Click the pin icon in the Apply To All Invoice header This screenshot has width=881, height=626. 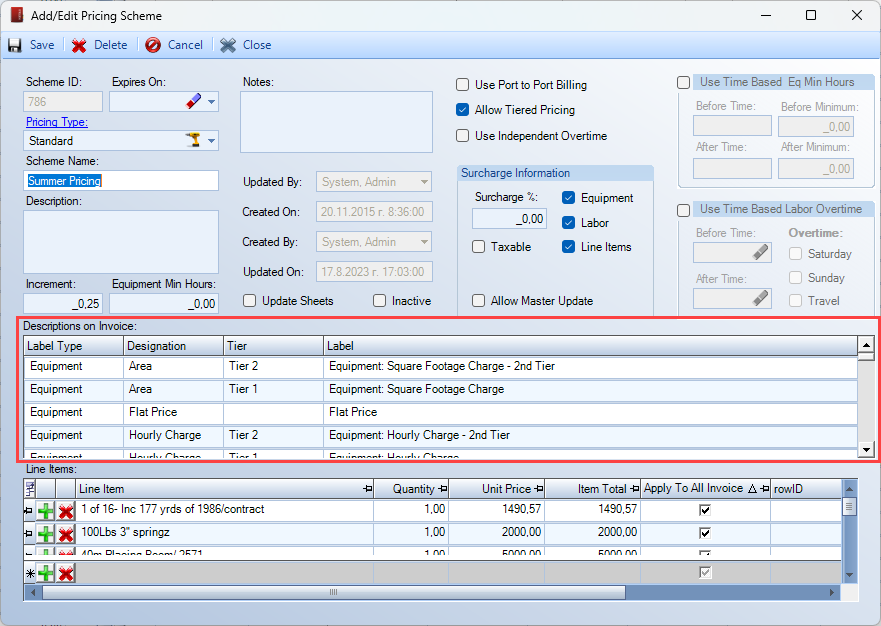pyautogui.click(x=765, y=489)
